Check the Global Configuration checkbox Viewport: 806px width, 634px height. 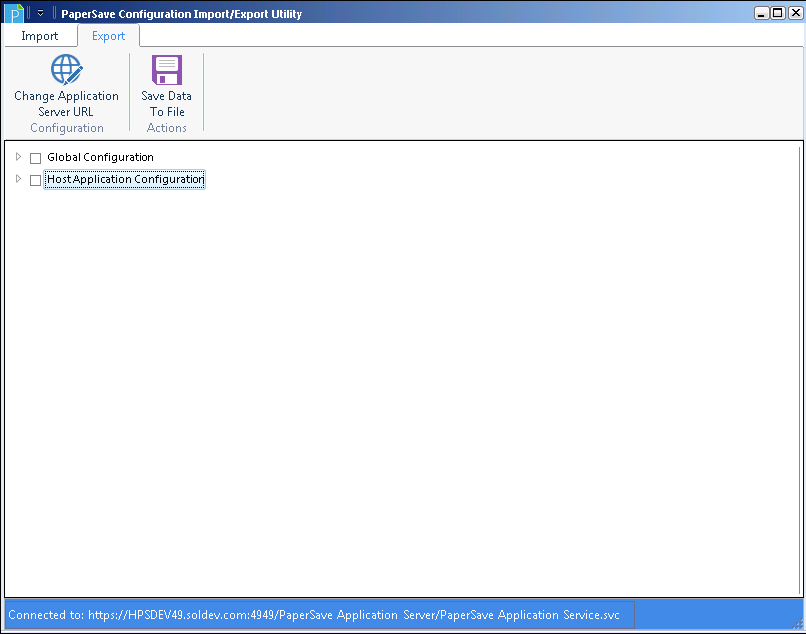[35, 158]
